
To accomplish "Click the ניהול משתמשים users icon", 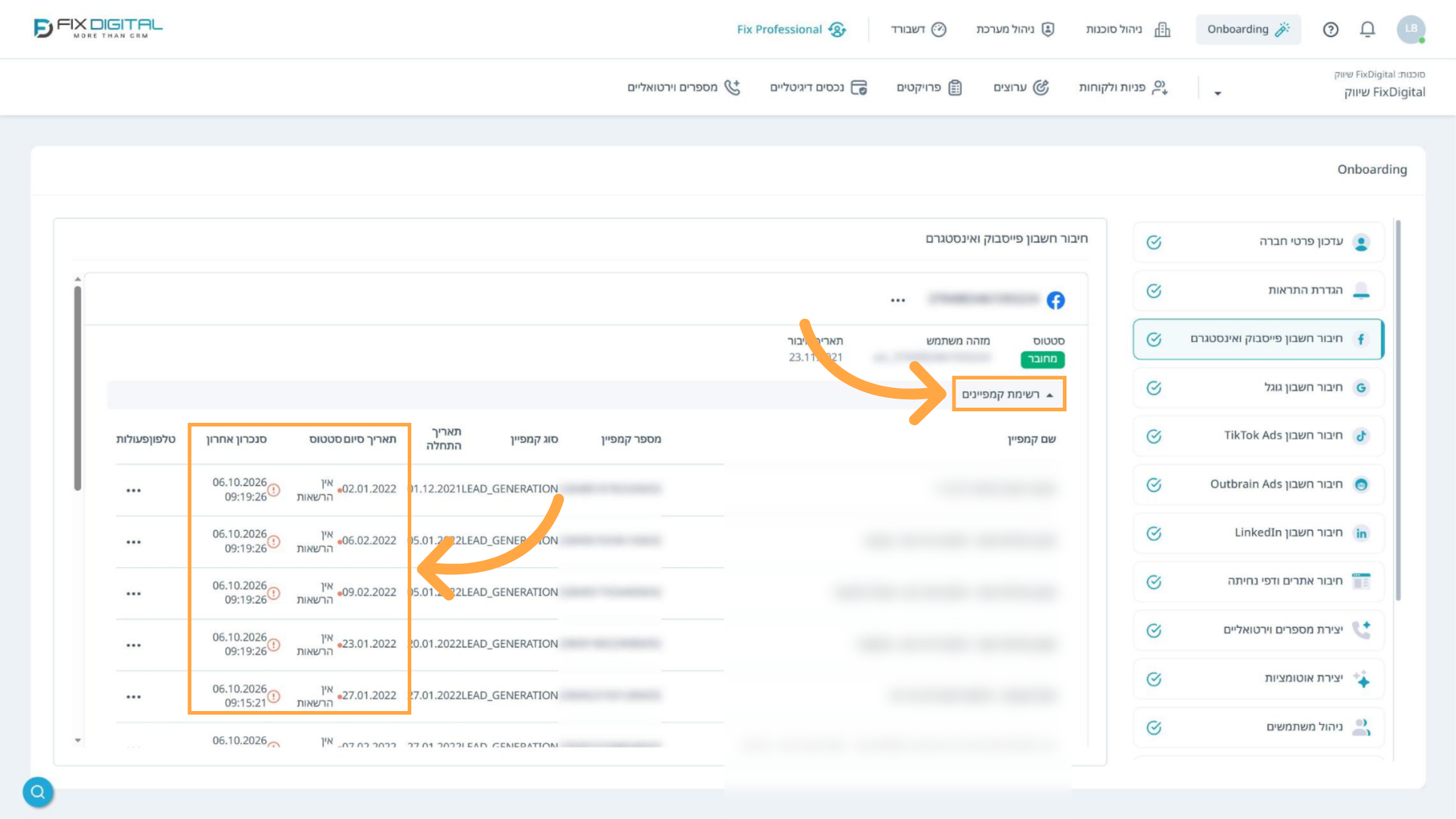I will 1361,727.
